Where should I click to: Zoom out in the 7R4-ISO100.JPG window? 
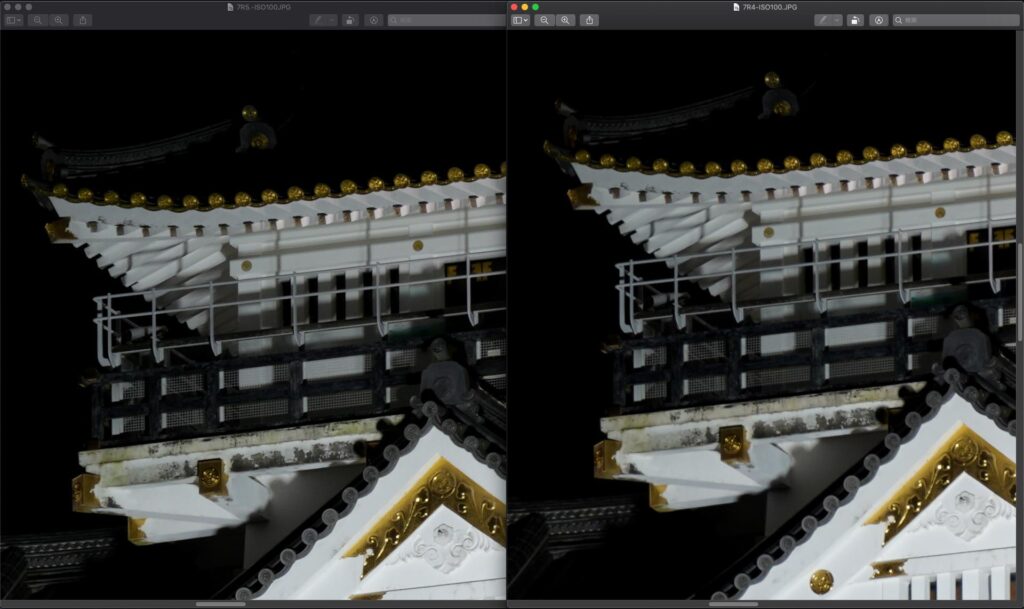click(544, 20)
